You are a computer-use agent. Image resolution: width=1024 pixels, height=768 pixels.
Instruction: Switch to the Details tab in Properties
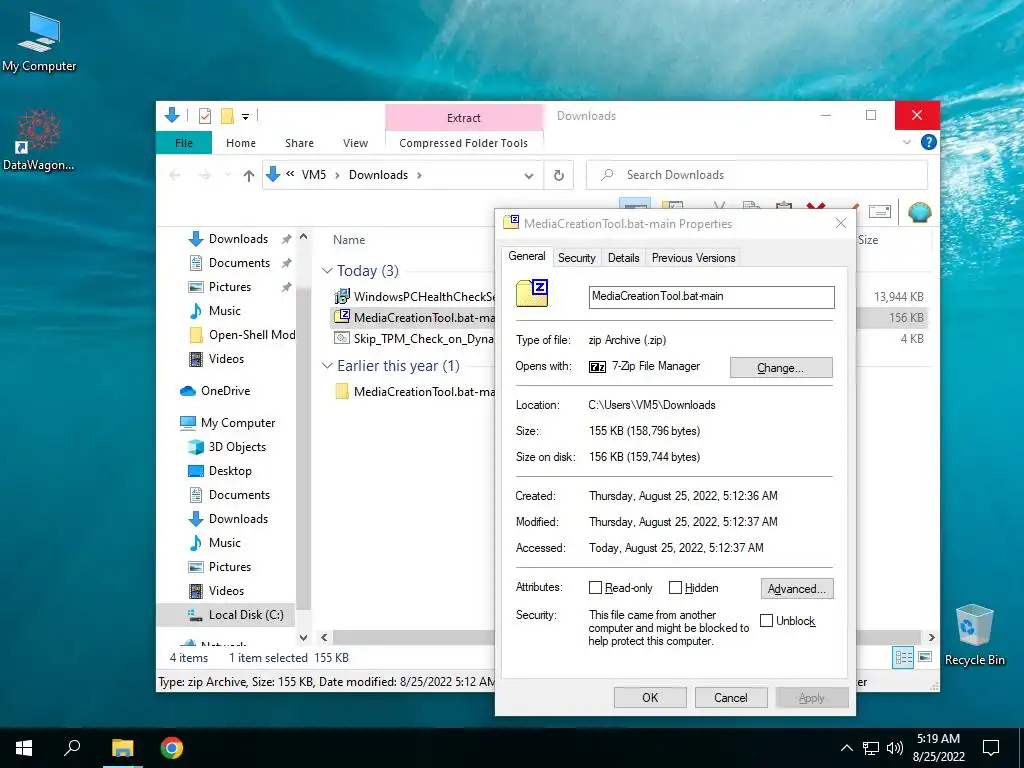tap(624, 258)
